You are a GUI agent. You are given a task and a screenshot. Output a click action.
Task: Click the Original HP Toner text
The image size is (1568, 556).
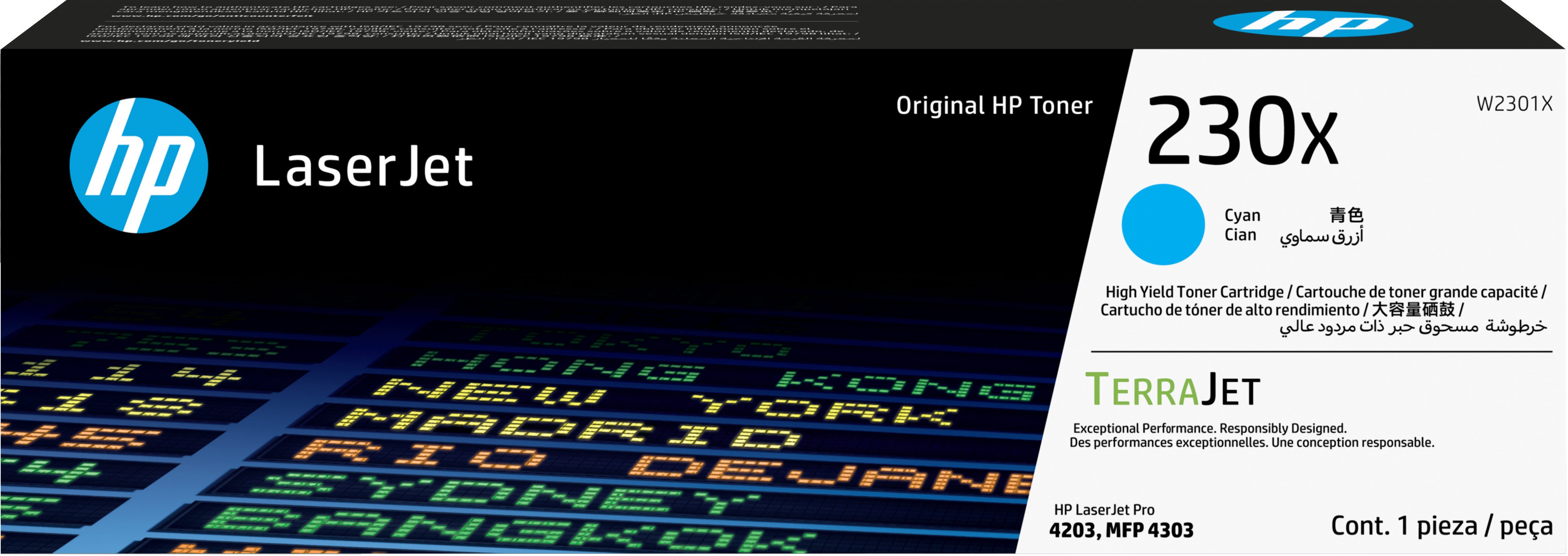click(994, 106)
